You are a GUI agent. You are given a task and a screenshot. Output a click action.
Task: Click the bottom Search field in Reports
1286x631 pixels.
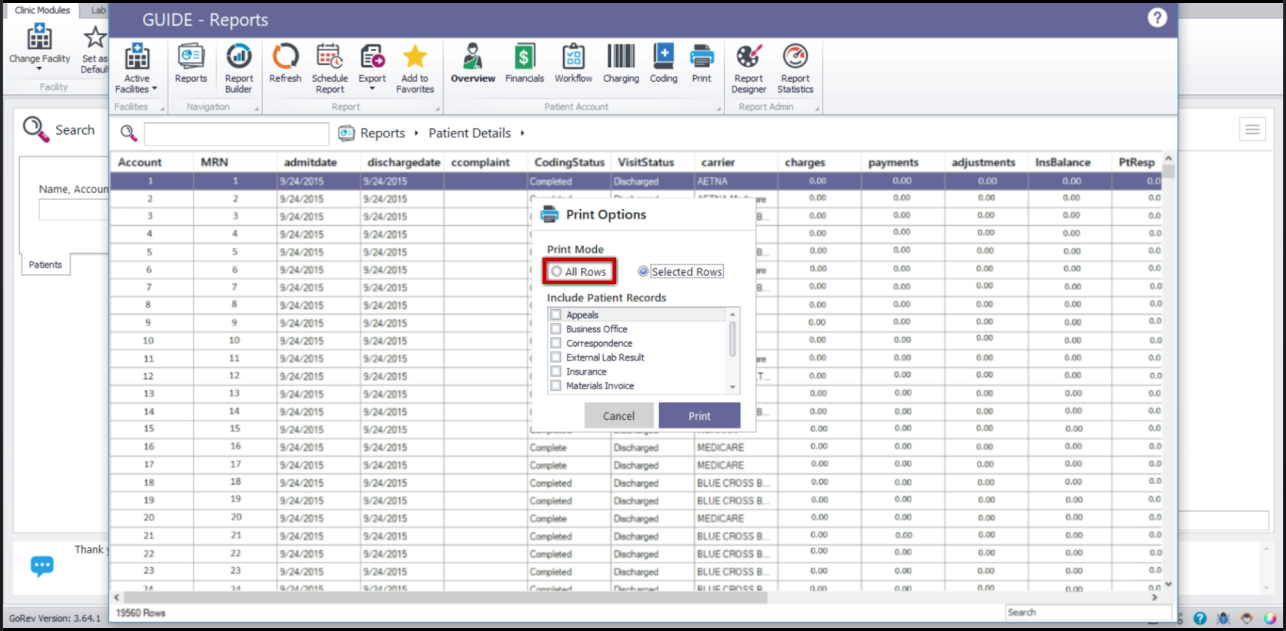pyautogui.click(x=1088, y=612)
